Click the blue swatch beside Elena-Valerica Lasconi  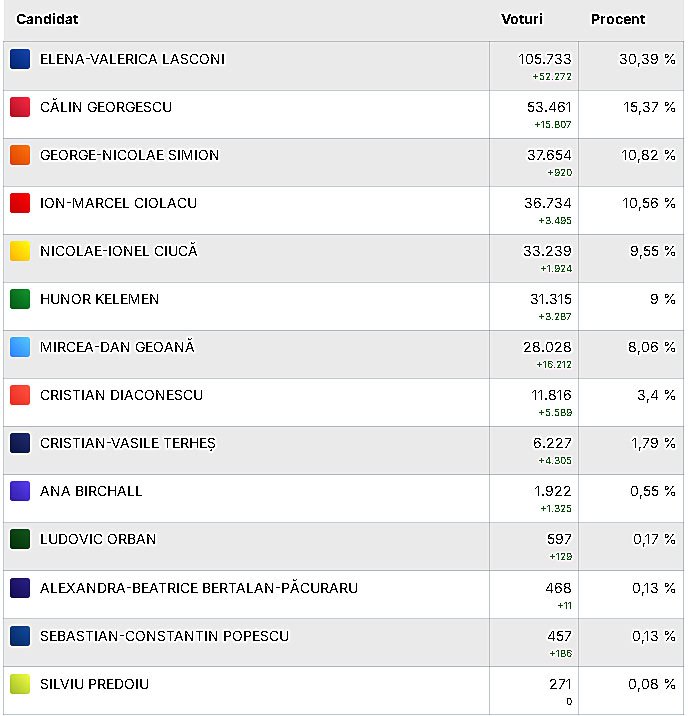pos(20,59)
